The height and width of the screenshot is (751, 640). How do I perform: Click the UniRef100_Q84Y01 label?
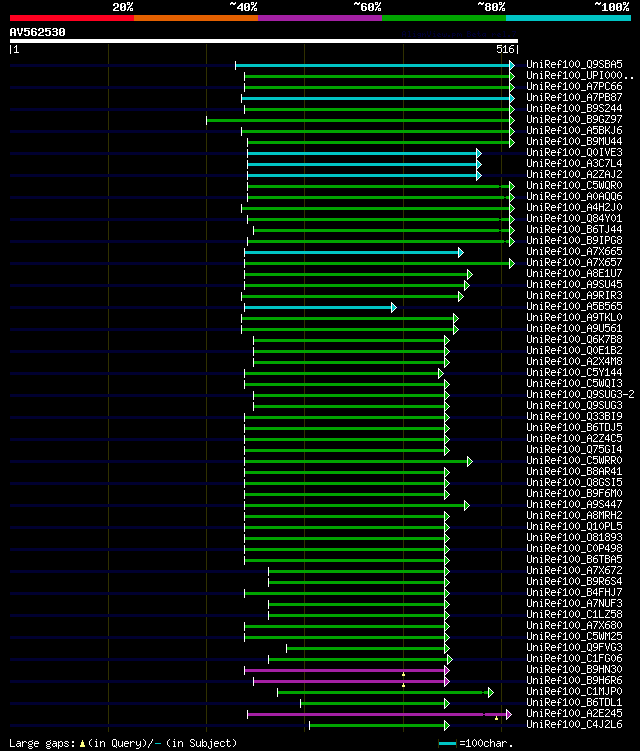[574, 218]
